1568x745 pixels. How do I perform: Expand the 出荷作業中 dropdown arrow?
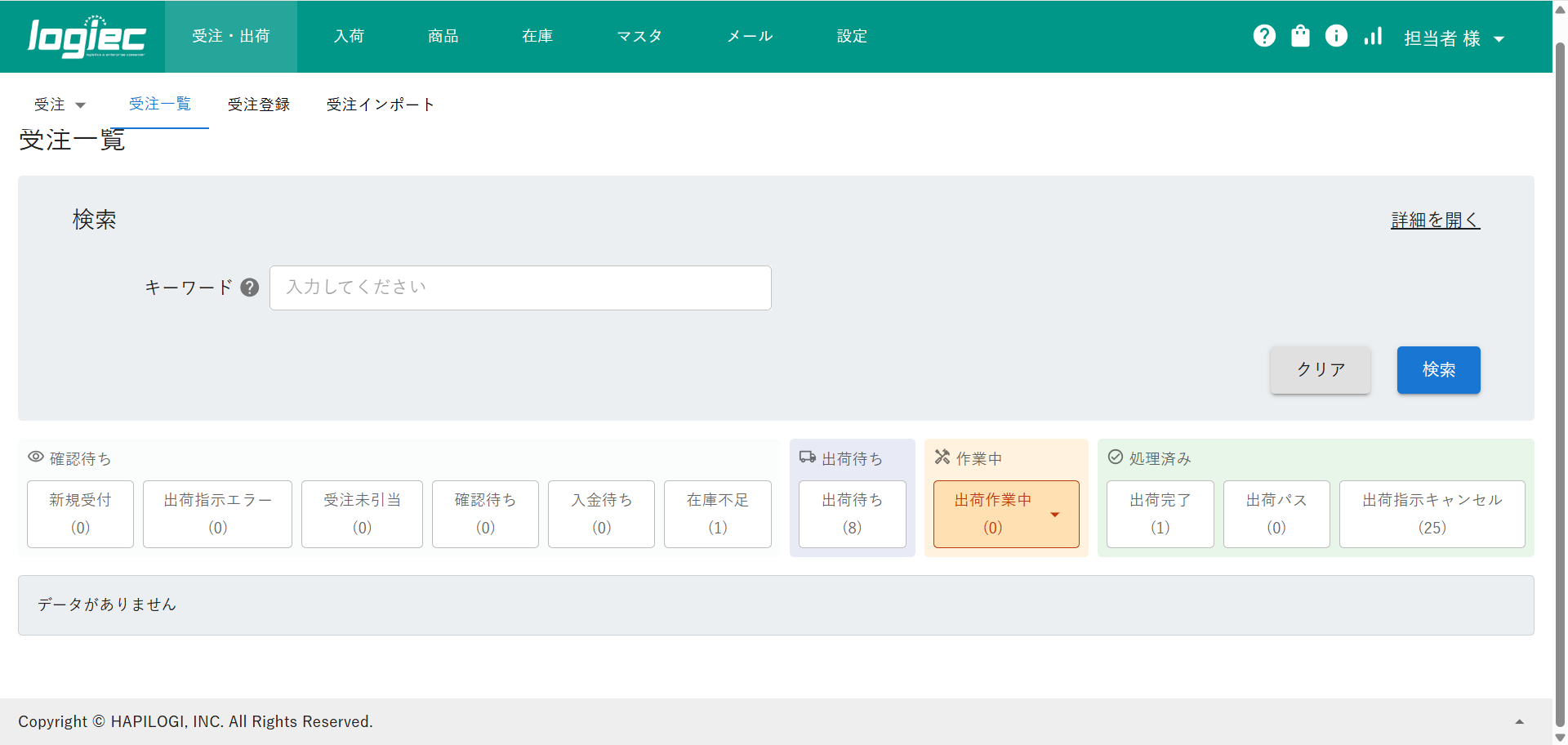(x=1054, y=515)
